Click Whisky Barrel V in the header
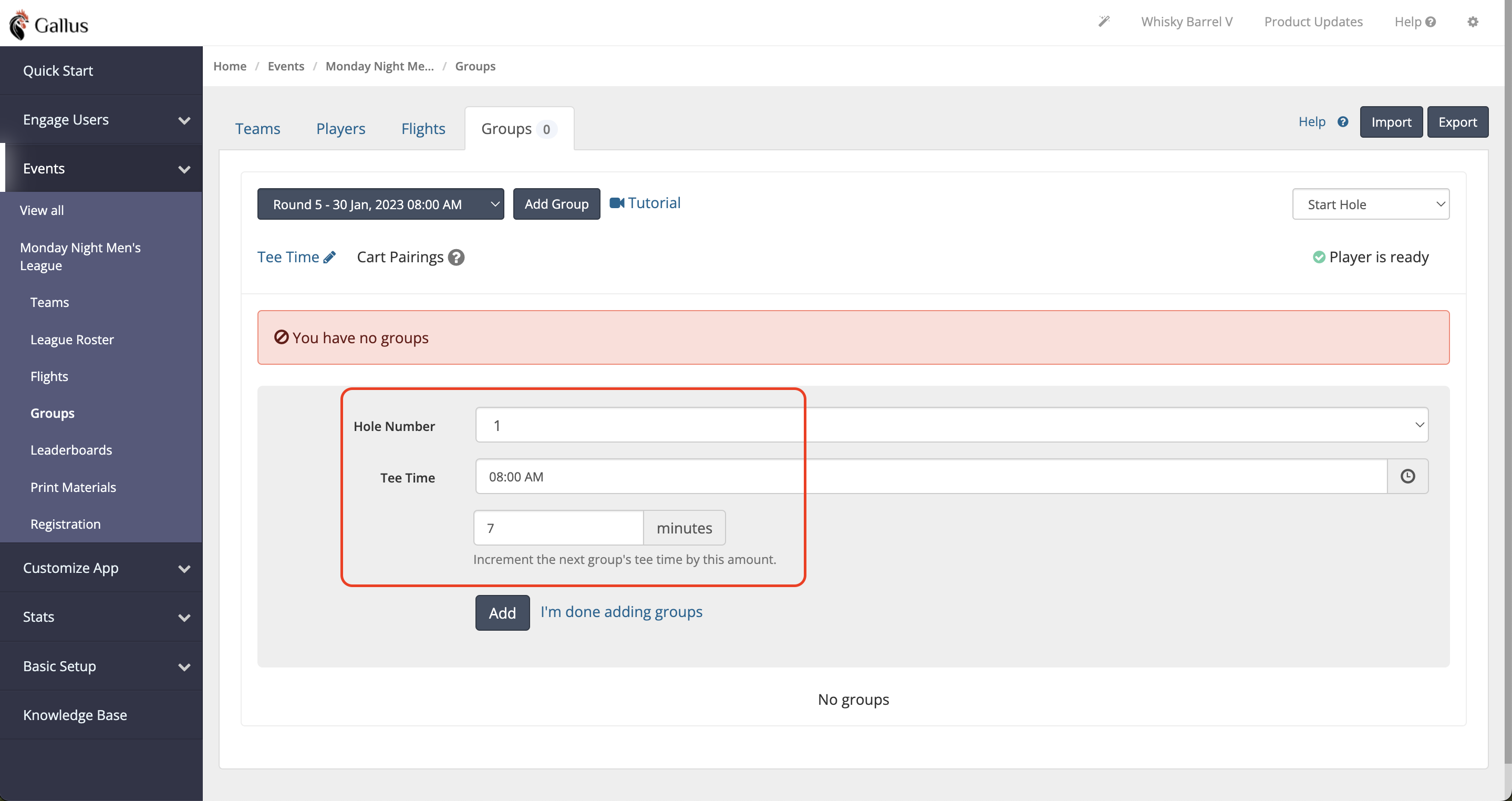The height and width of the screenshot is (801, 1512). 1186,22
